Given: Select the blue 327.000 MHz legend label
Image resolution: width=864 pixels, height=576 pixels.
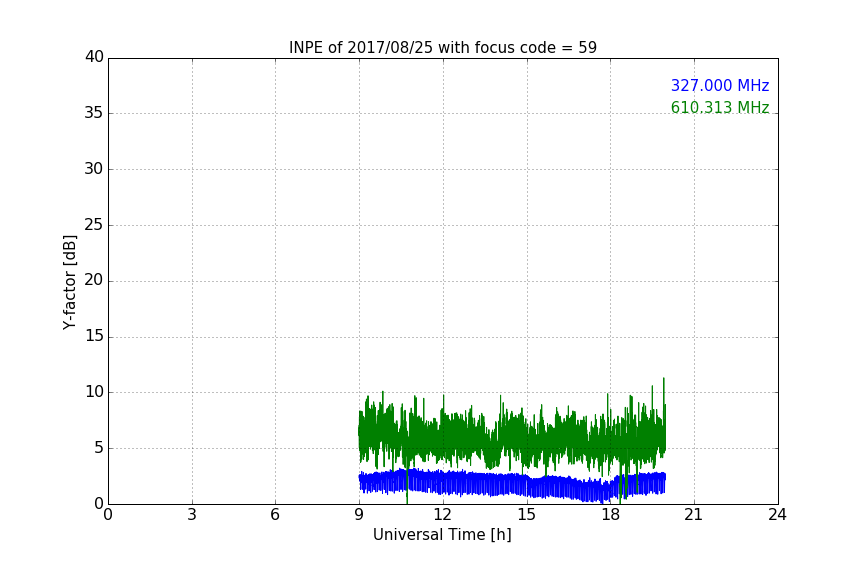Looking at the screenshot, I should [x=720, y=85].
